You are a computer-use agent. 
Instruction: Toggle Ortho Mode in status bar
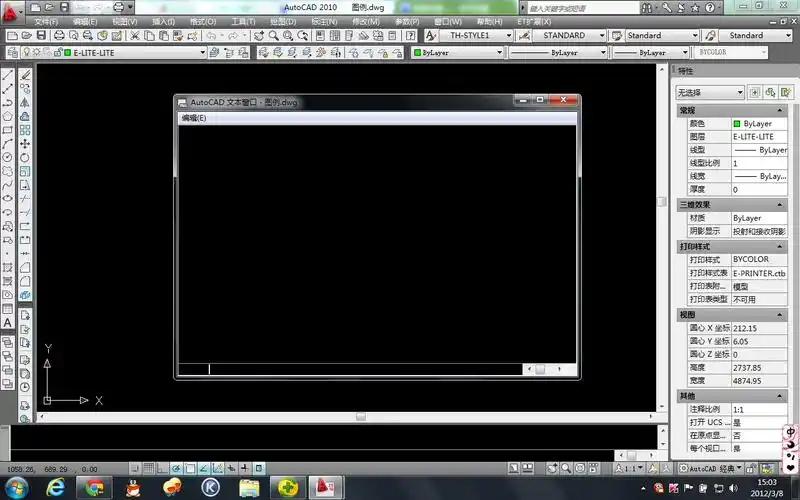162,468
